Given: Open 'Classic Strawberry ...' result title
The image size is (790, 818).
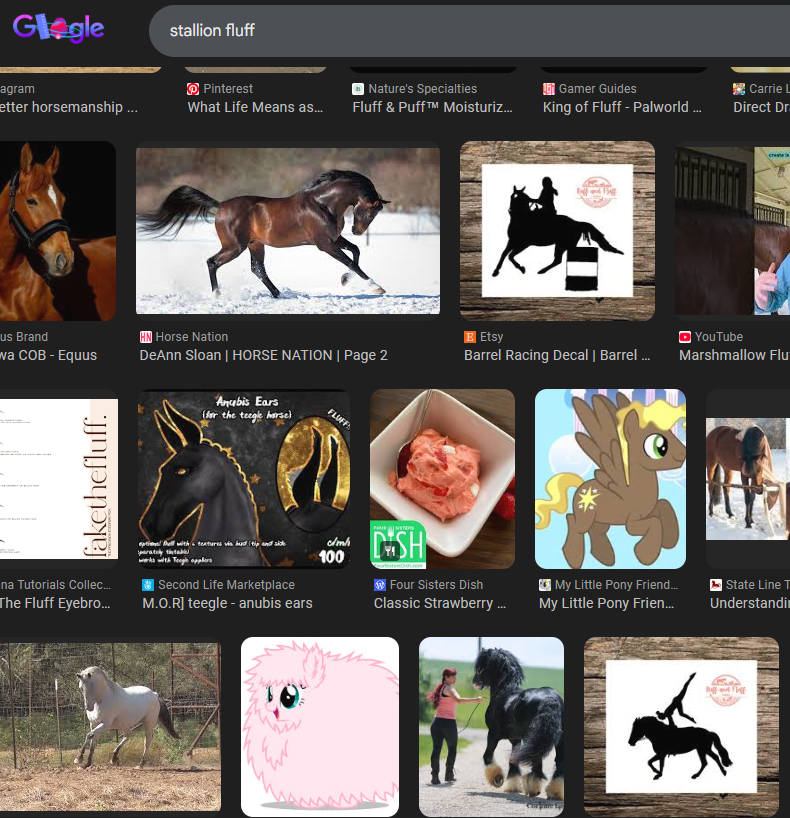Looking at the screenshot, I should coord(440,603).
